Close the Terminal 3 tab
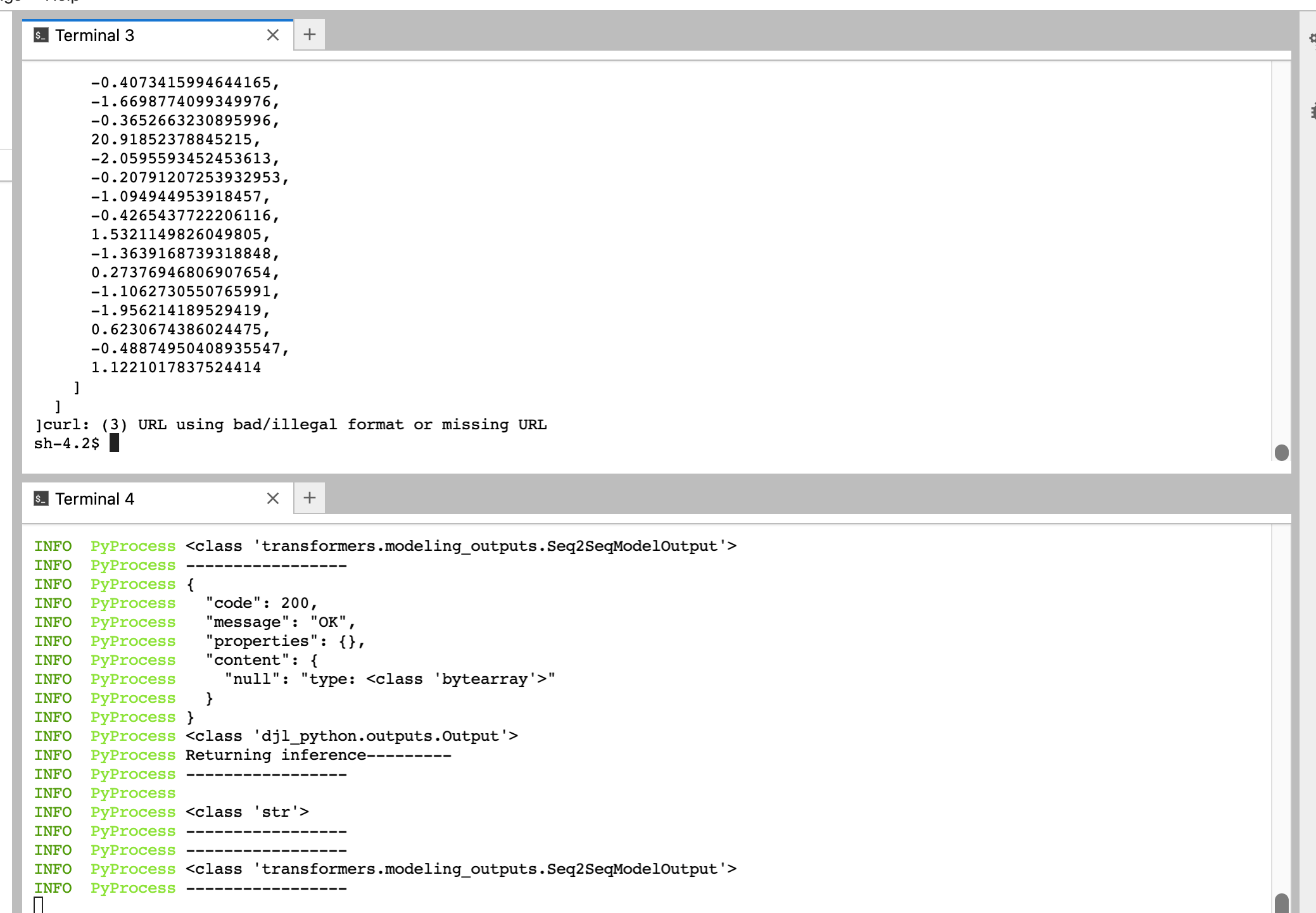This screenshot has width=1316, height=913. (x=273, y=35)
